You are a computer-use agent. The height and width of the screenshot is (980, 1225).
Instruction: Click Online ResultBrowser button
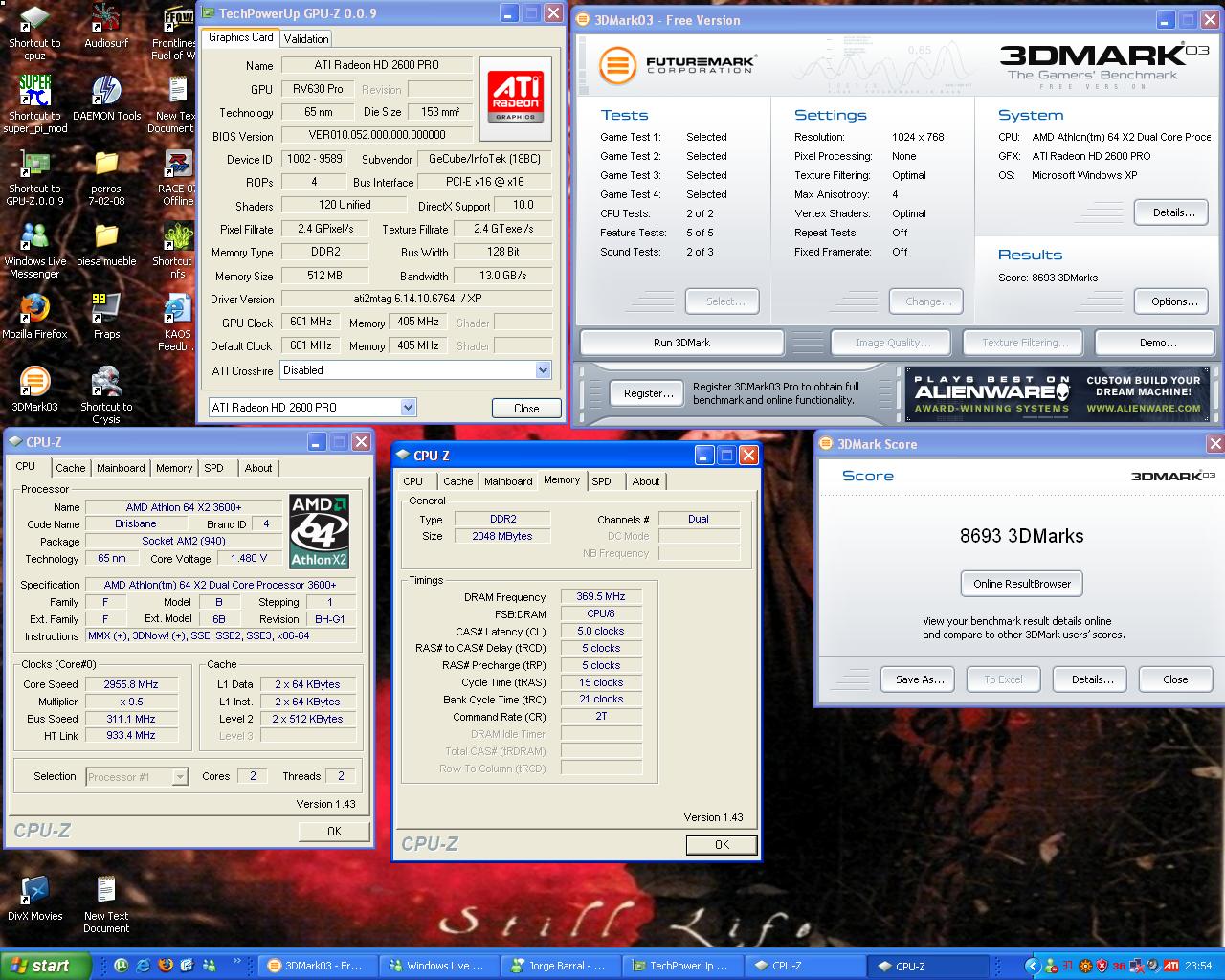pos(1021,584)
